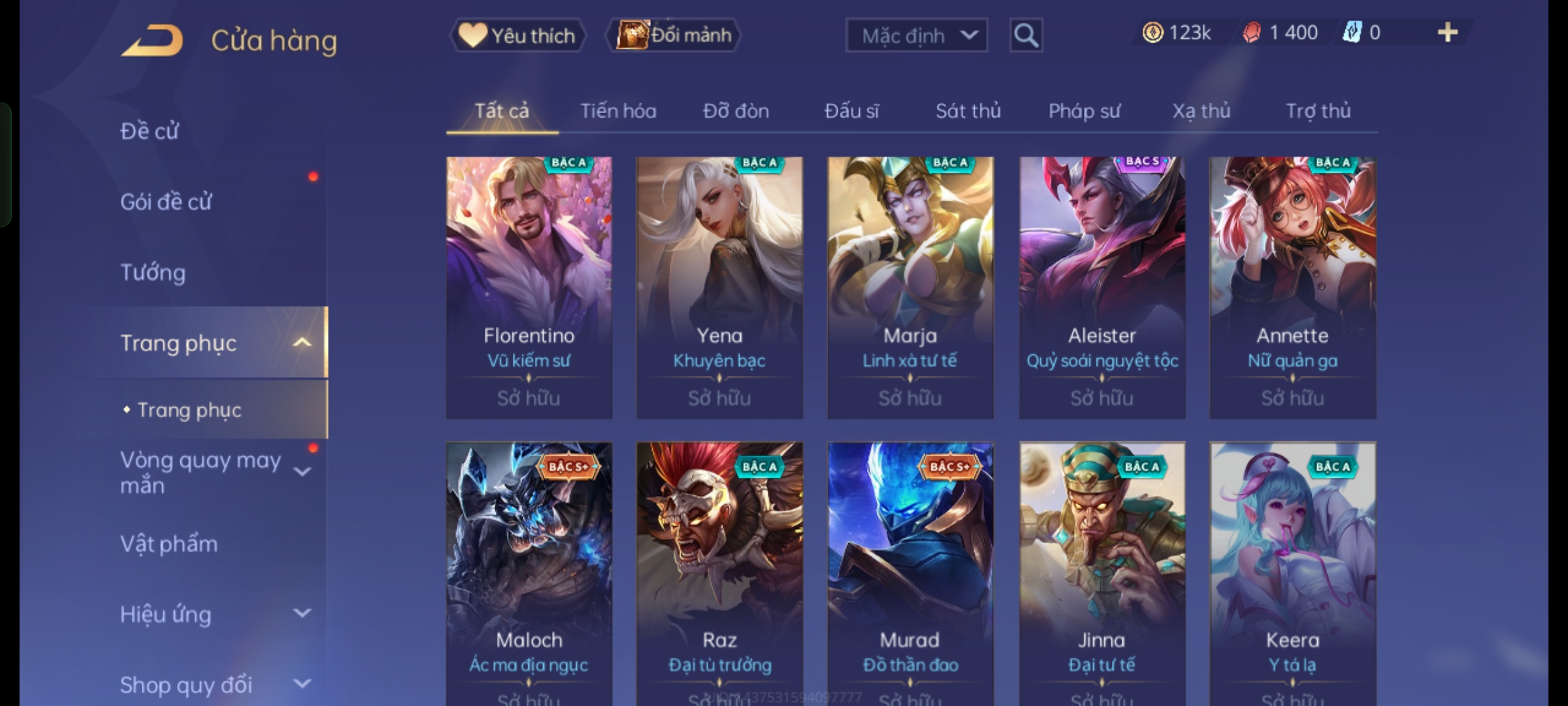The image size is (1568, 706).
Task: Collapse the Trang phục sidebar section
Action: point(302,343)
